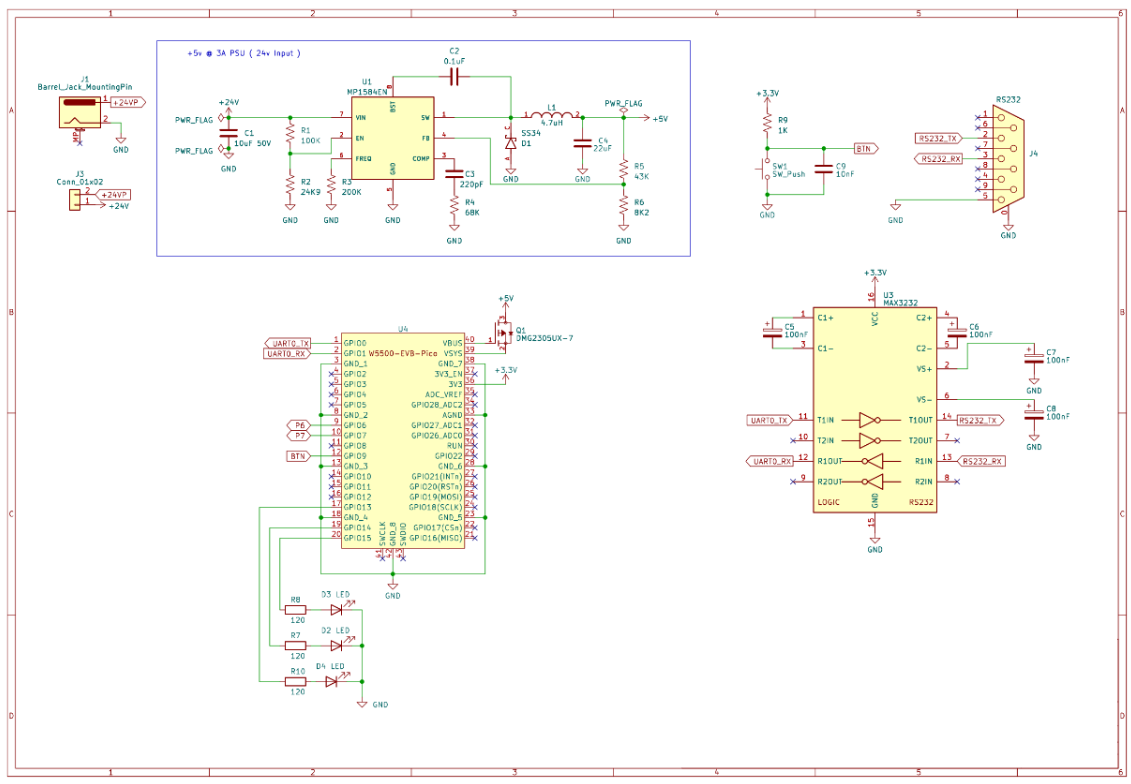This screenshot has height=784, width=1131.
Task: Click the 'DMG2305UX-7' part name text
Action: [544, 338]
